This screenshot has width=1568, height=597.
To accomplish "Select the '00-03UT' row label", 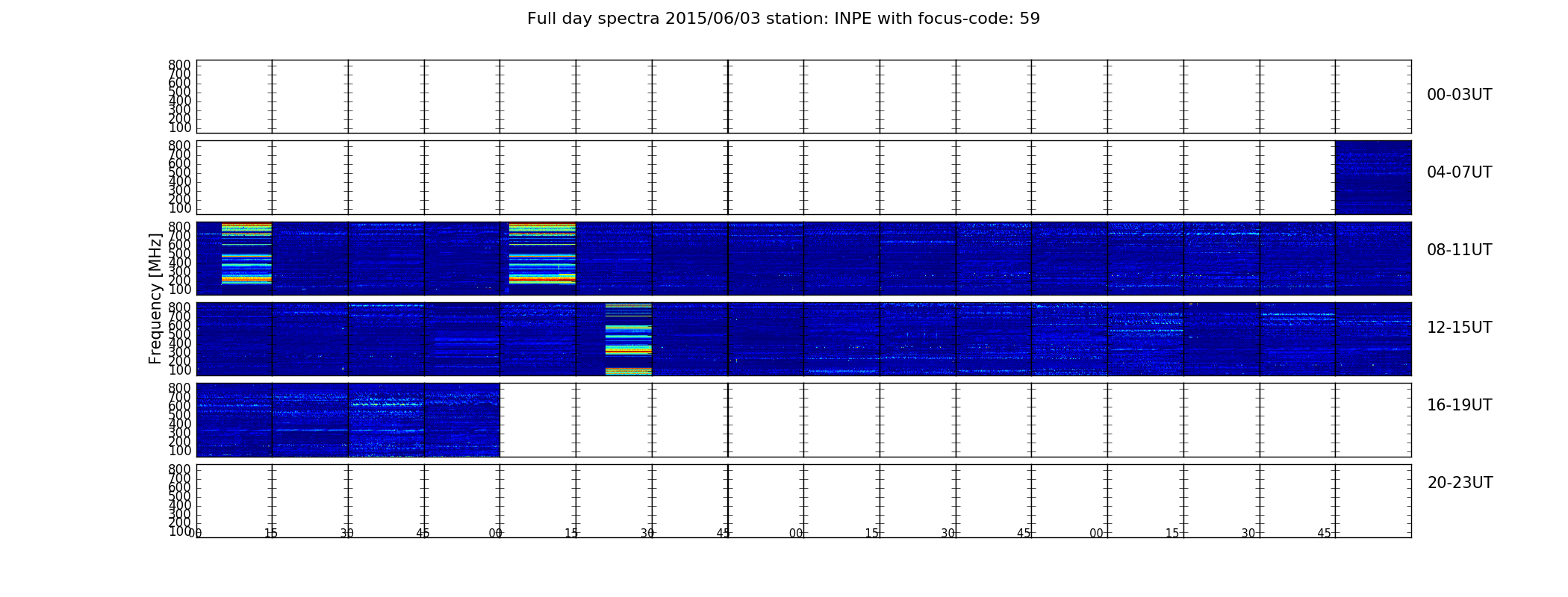I will 1459,95.
